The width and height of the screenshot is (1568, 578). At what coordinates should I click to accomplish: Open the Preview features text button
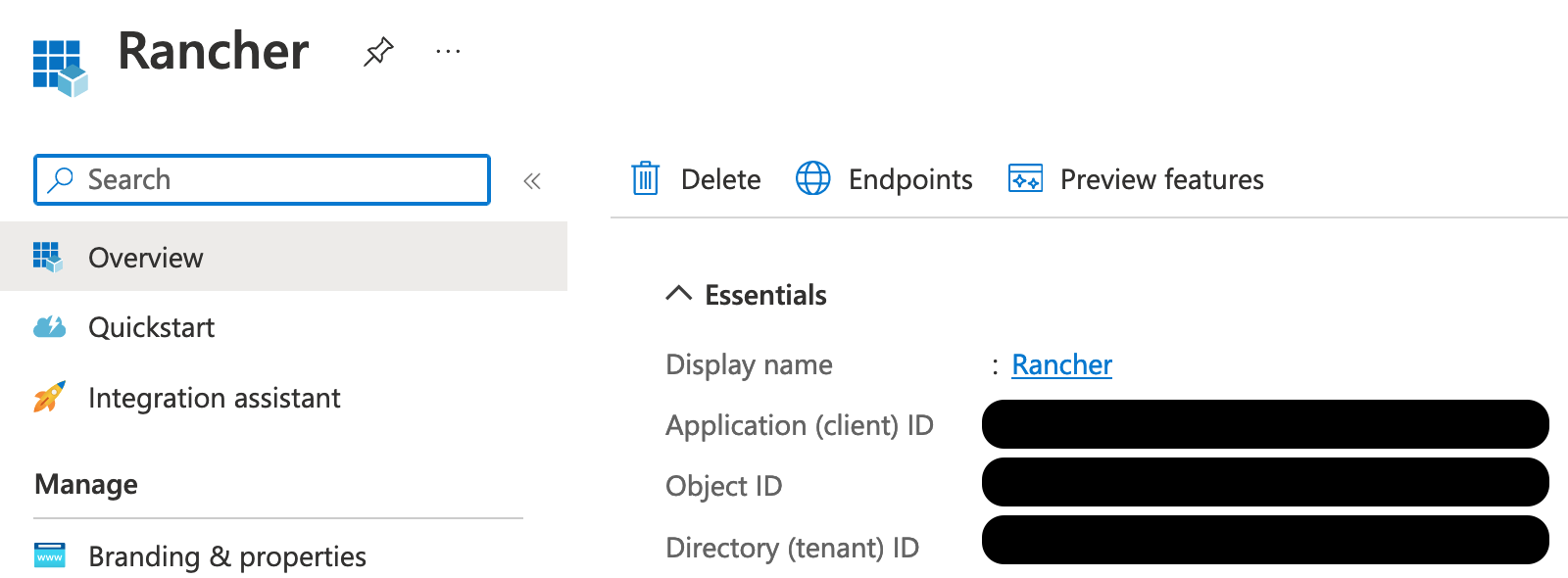(x=1161, y=179)
